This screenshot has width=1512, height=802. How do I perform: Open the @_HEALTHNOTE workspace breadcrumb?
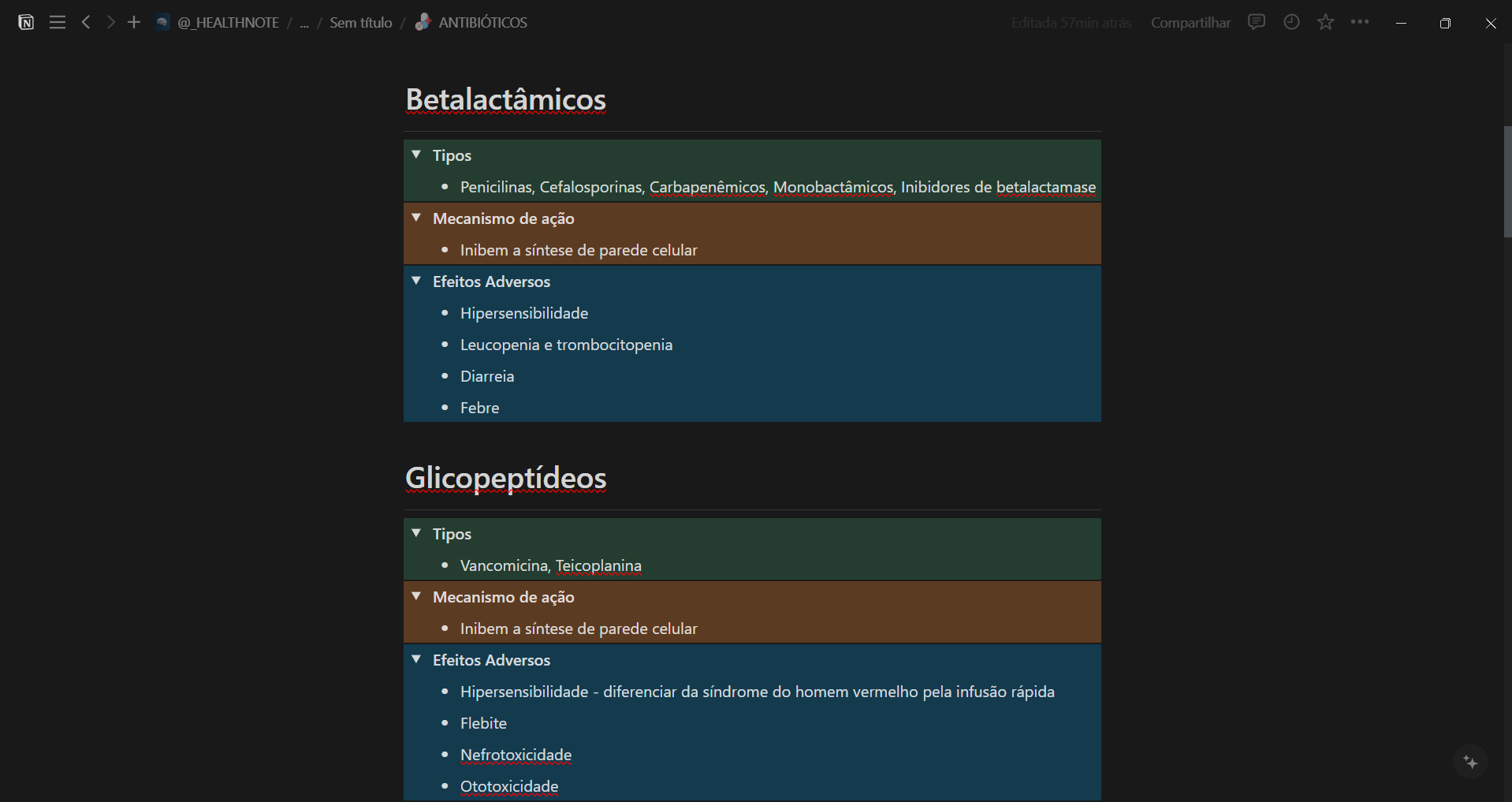pos(218,22)
